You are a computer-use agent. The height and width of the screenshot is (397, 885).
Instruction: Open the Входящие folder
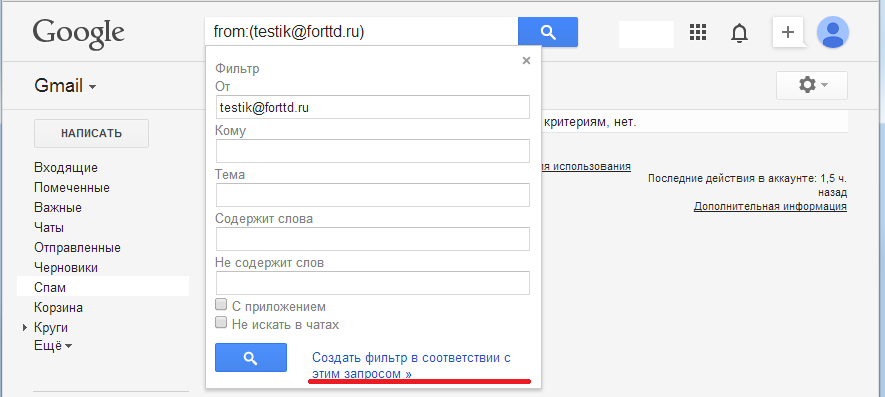pyautogui.click(x=65, y=167)
